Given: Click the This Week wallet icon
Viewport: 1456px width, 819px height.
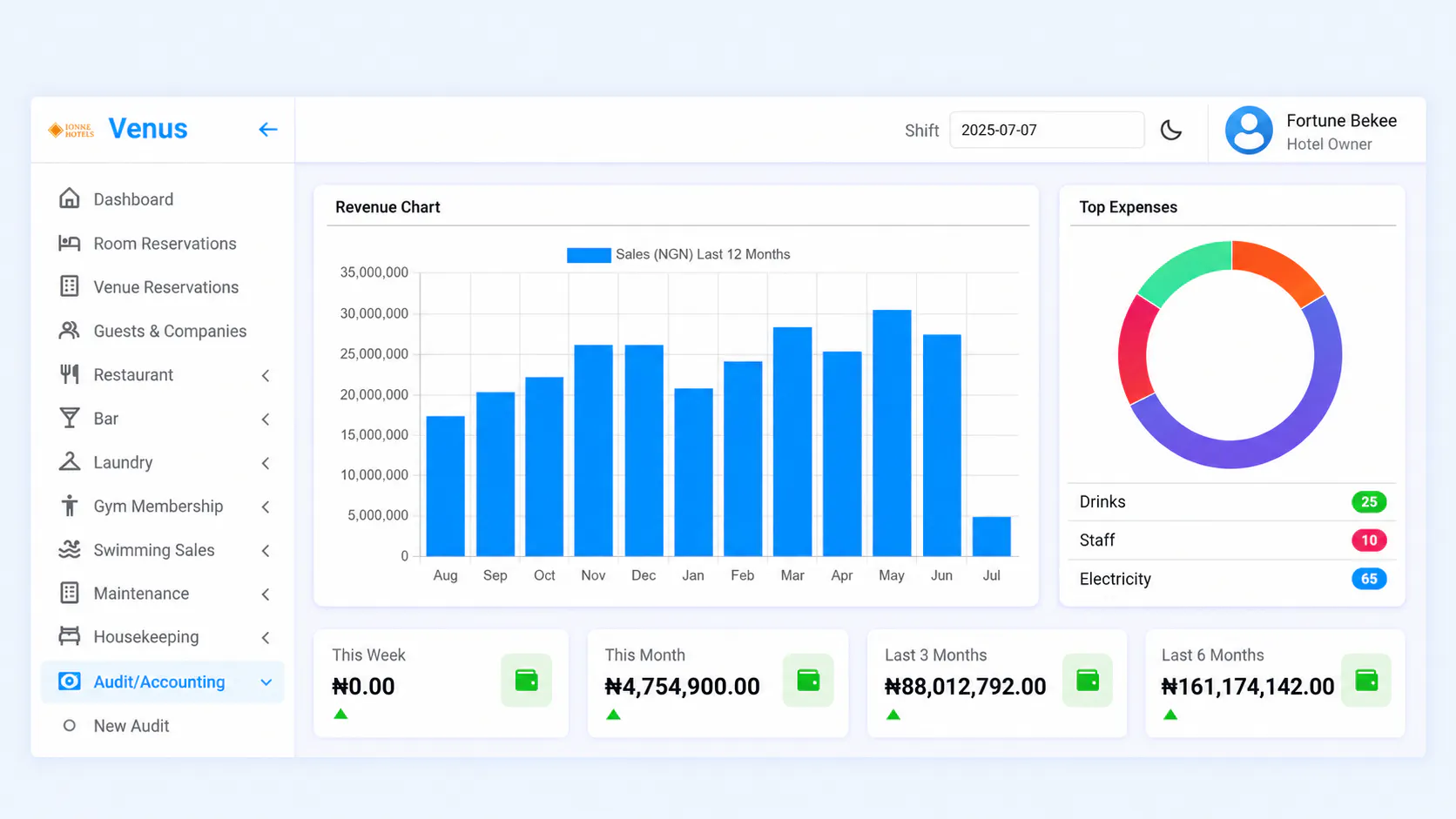Looking at the screenshot, I should [x=526, y=680].
